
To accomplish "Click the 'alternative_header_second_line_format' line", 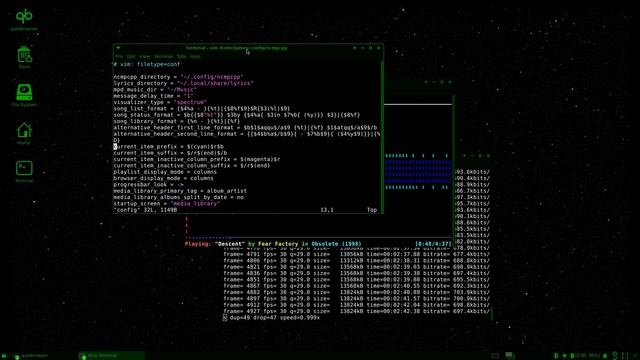I will 247,134.
